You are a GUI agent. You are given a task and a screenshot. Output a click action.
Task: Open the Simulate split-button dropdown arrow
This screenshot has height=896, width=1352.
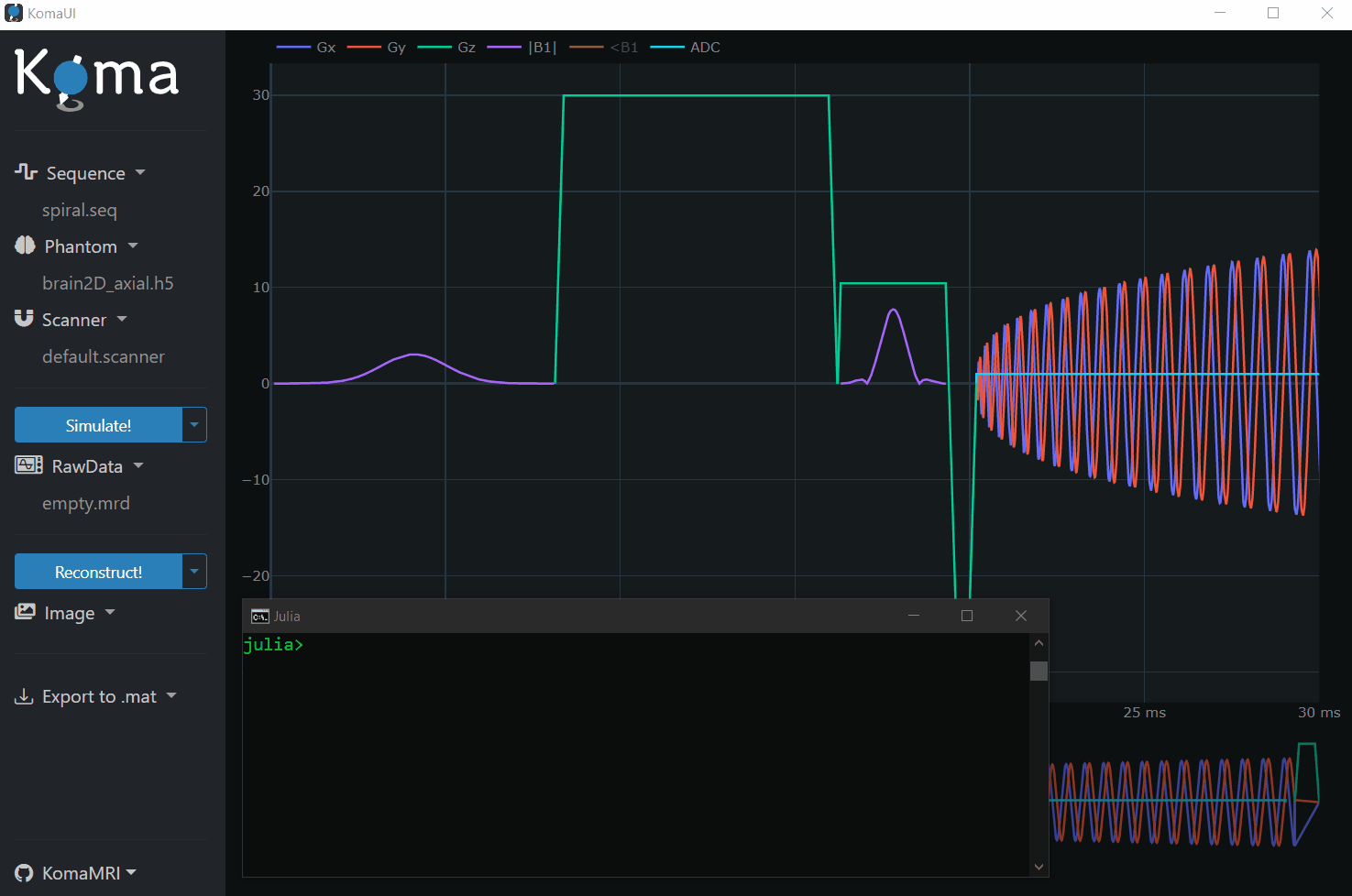(194, 425)
